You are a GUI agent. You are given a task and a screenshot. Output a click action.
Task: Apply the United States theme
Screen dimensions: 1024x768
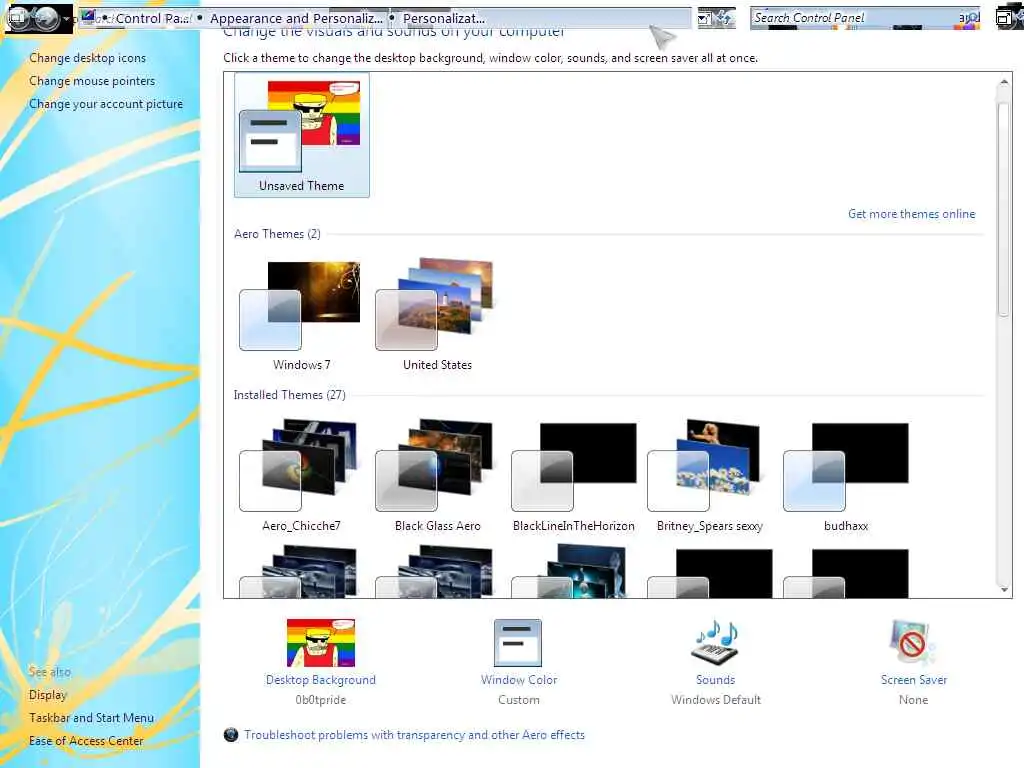[x=437, y=316]
